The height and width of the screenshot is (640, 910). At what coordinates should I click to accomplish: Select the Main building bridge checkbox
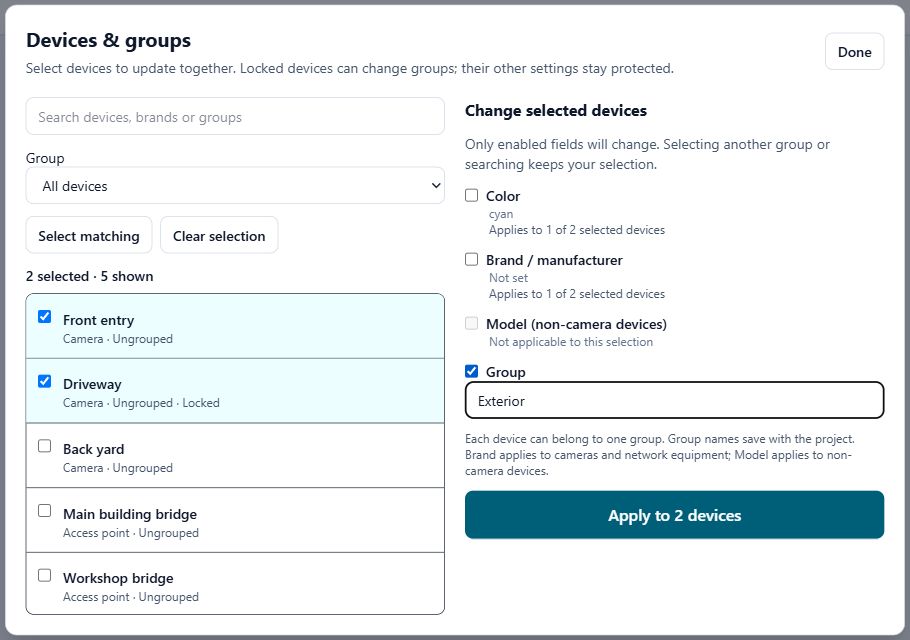tap(45, 511)
